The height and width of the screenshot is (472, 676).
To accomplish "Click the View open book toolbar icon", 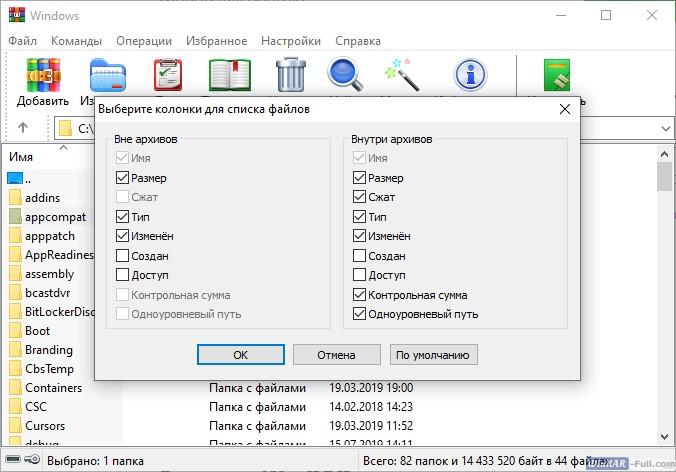I will pyautogui.click(x=230, y=75).
